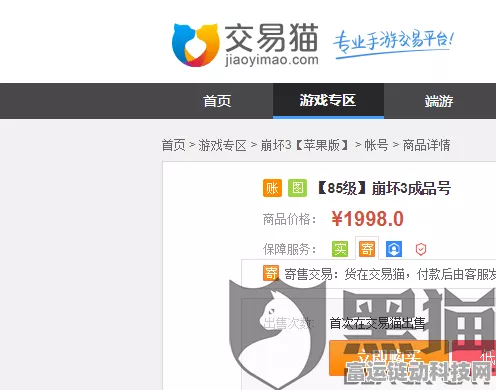
Task: Open 崩坏3【苹果版】 breadcrumb link
Action: coord(305,145)
